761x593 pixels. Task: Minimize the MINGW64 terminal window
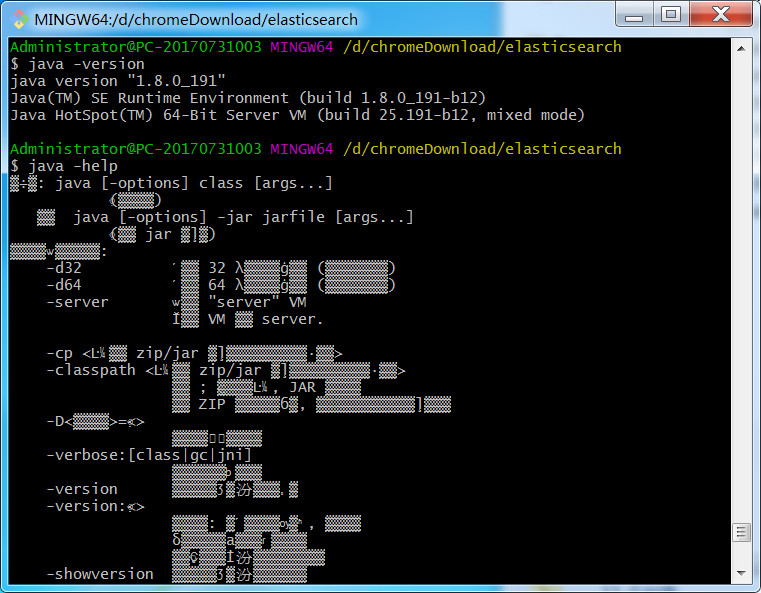(634, 14)
